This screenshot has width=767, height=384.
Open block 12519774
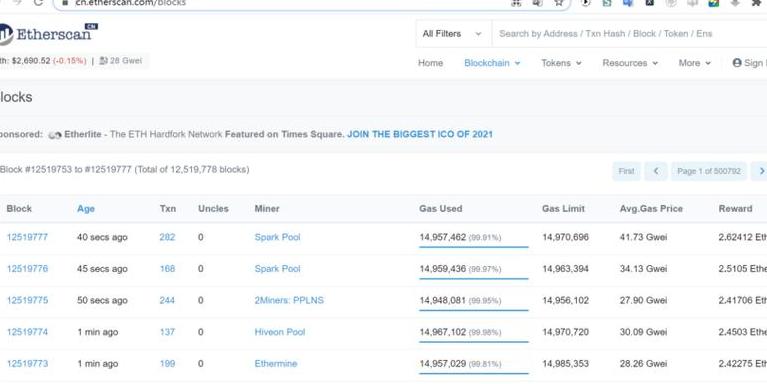click(x=27, y=332)
